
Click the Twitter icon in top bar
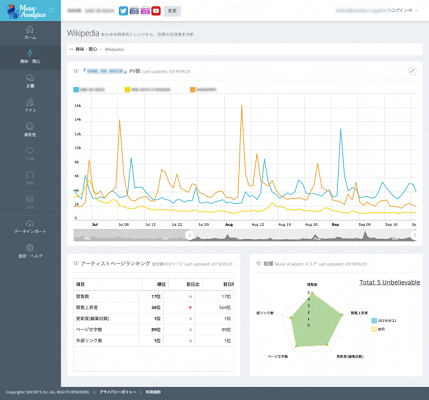point(123,11)
